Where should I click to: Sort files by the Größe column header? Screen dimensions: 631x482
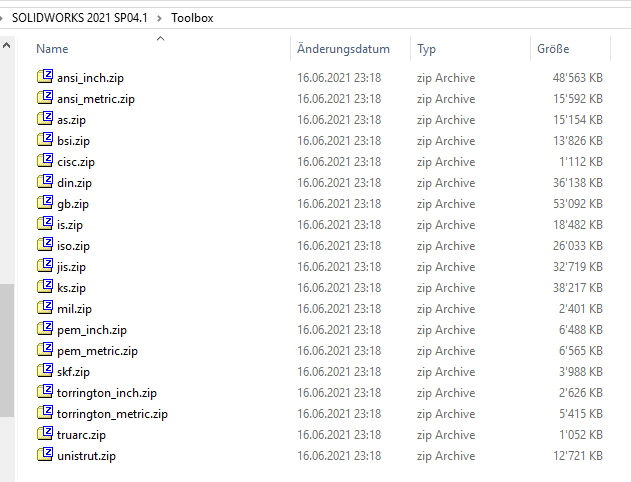coord(553,49)
